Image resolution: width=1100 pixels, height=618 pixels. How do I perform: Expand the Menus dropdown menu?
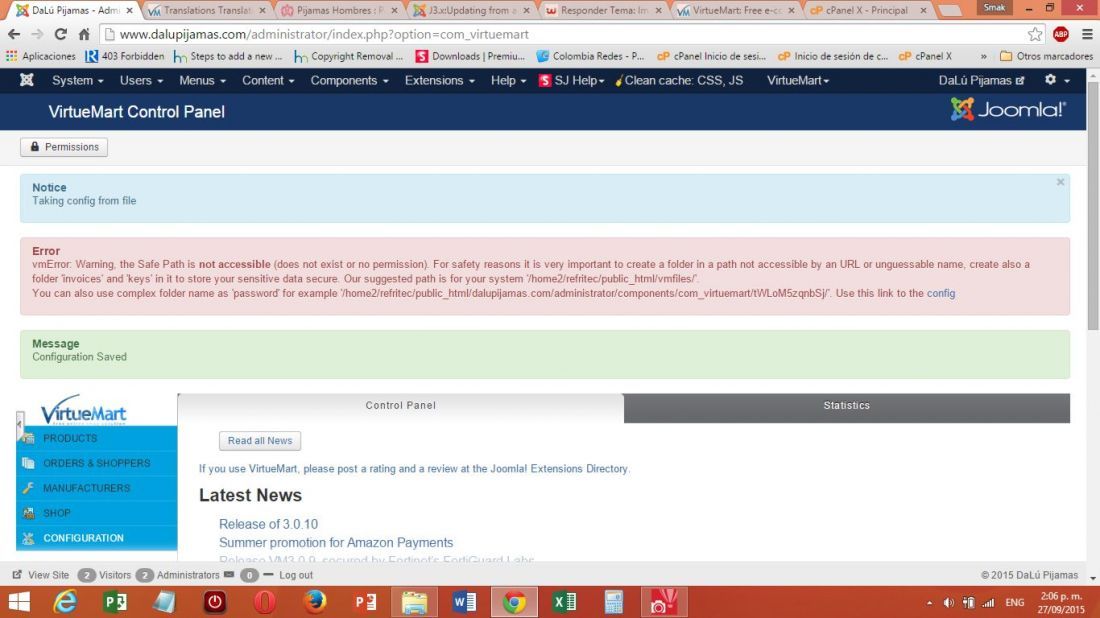pos(202,80)
